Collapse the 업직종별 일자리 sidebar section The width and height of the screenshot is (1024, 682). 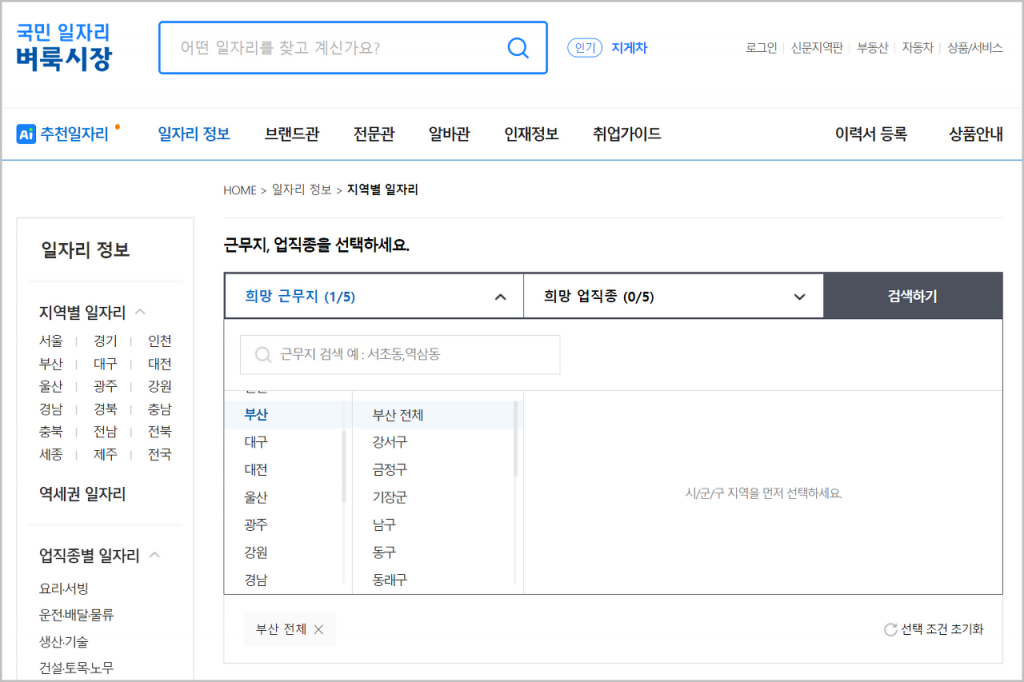(x=155, y=555)
